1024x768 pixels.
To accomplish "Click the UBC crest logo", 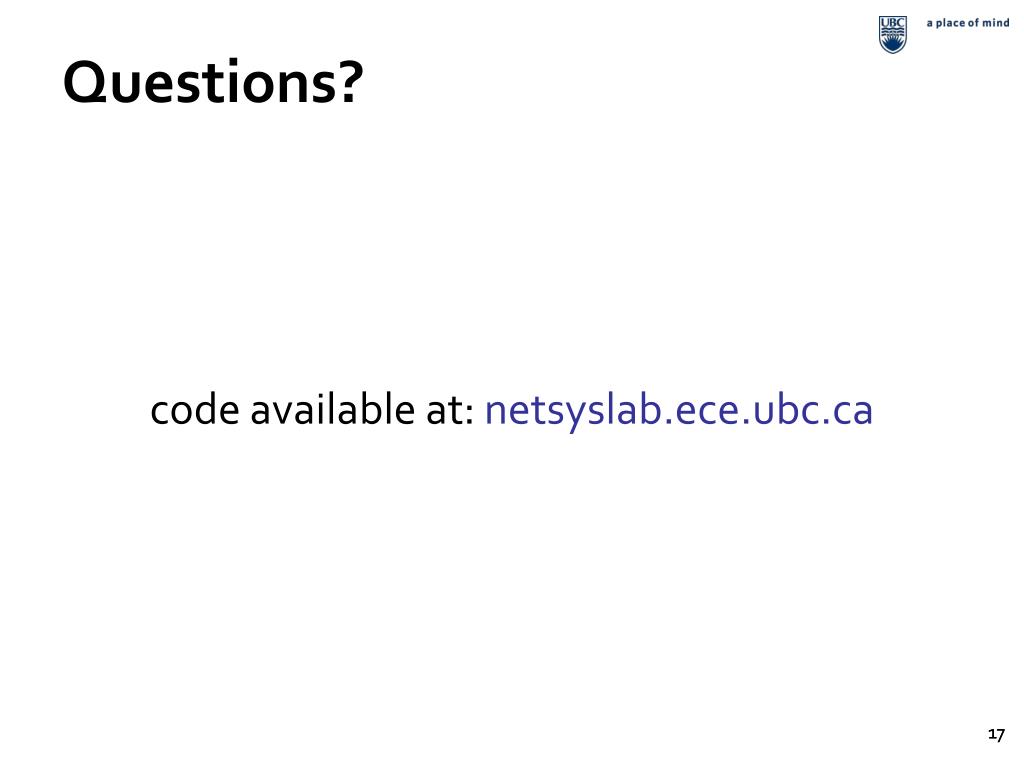I will pos(892,35).
